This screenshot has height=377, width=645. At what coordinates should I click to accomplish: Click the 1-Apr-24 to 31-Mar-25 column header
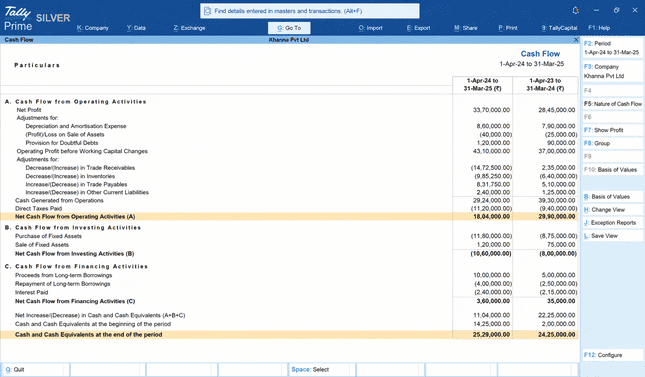483,85
